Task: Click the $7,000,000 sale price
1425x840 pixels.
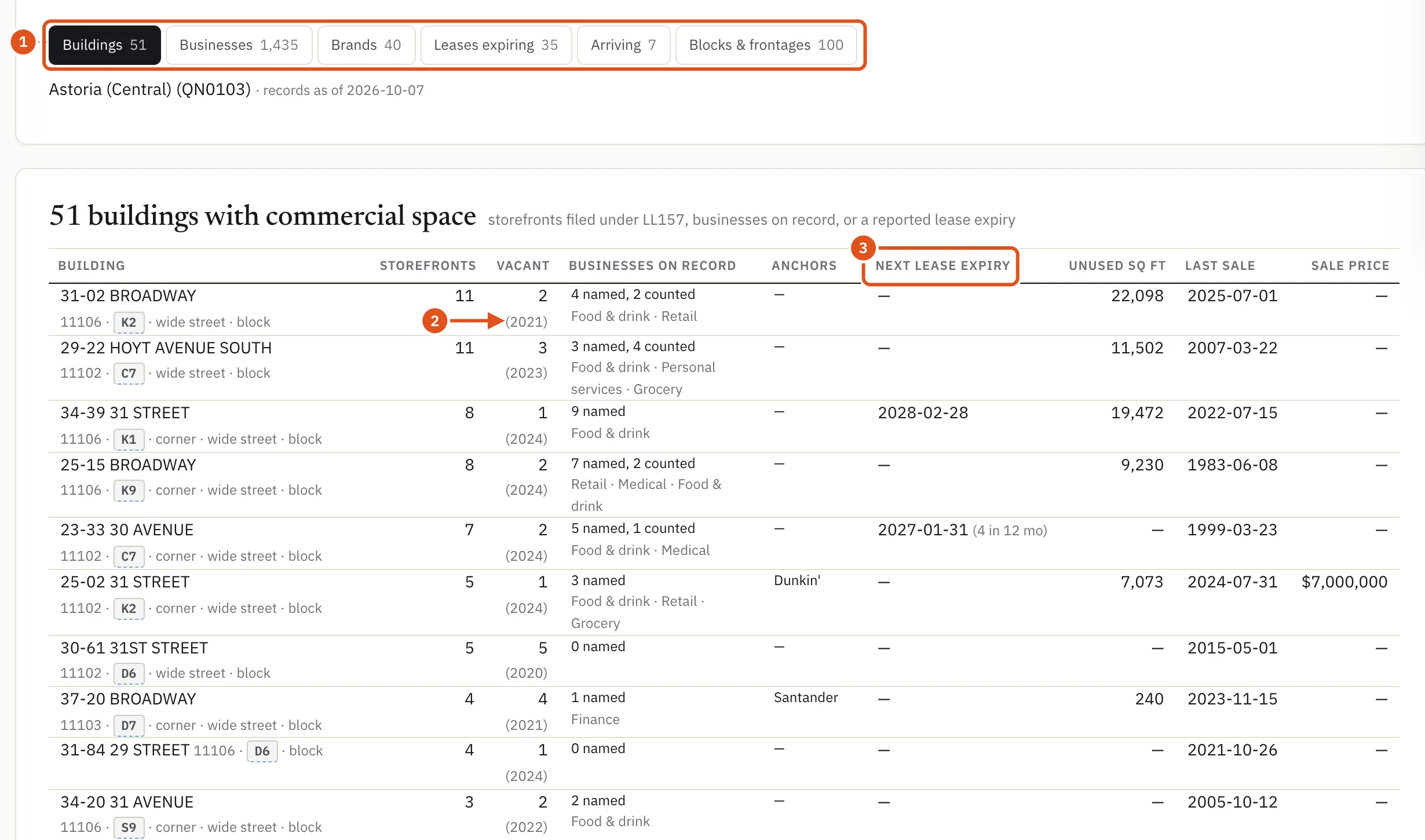Action: tap(1344, 582)
